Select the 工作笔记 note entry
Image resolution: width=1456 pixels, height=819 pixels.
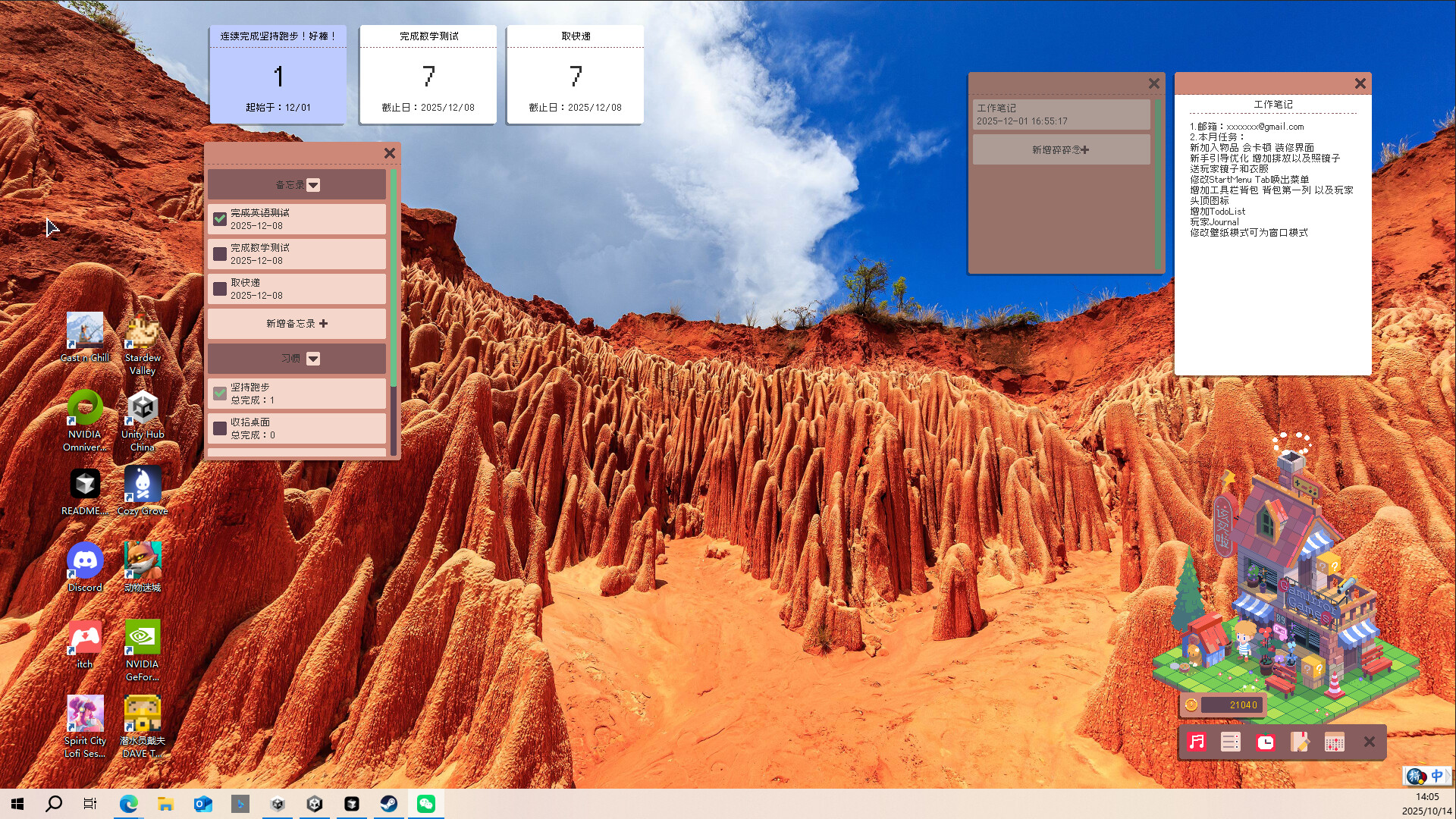(1060, 115)
